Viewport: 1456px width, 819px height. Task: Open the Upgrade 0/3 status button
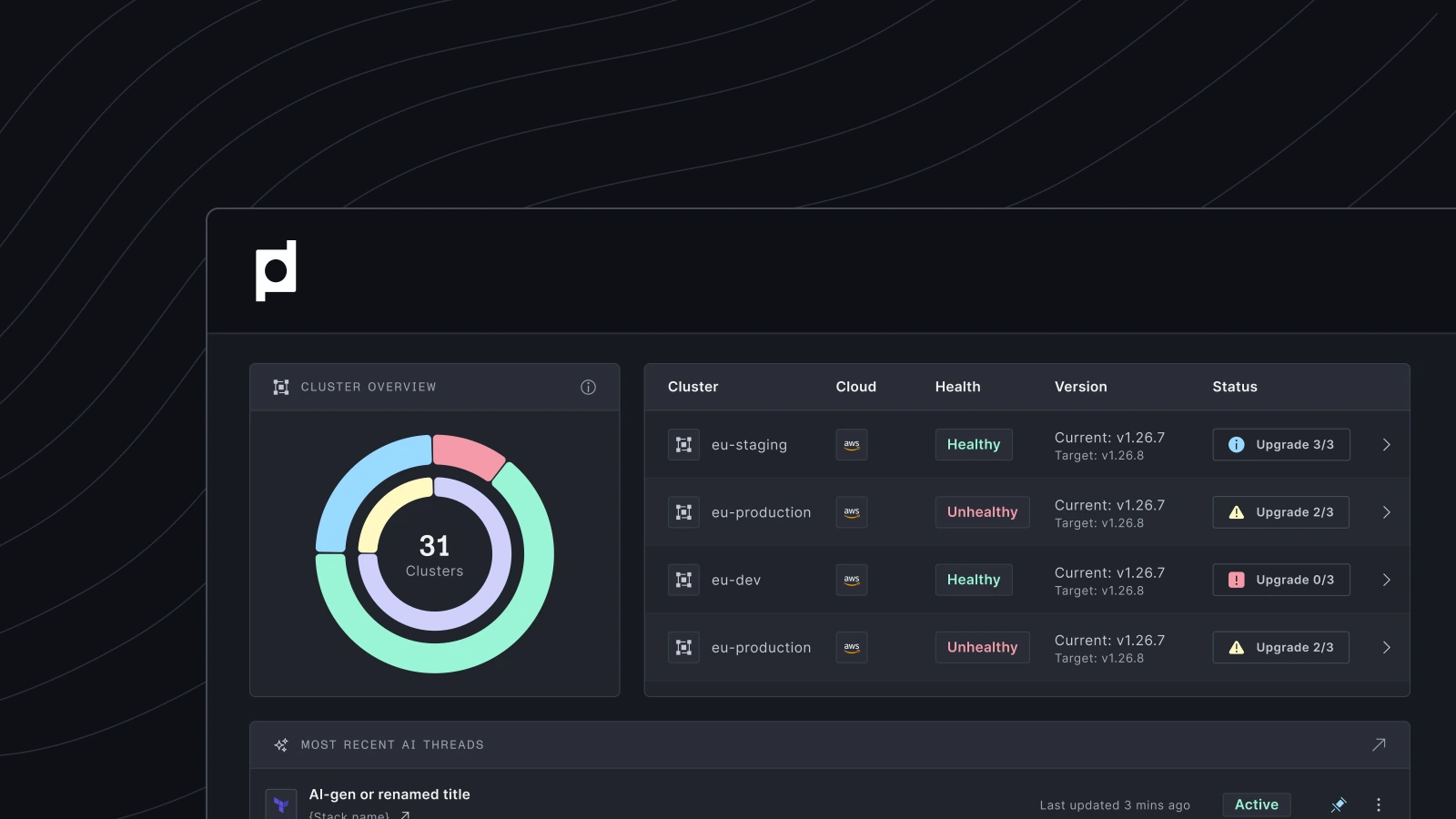coord(1281,580)
